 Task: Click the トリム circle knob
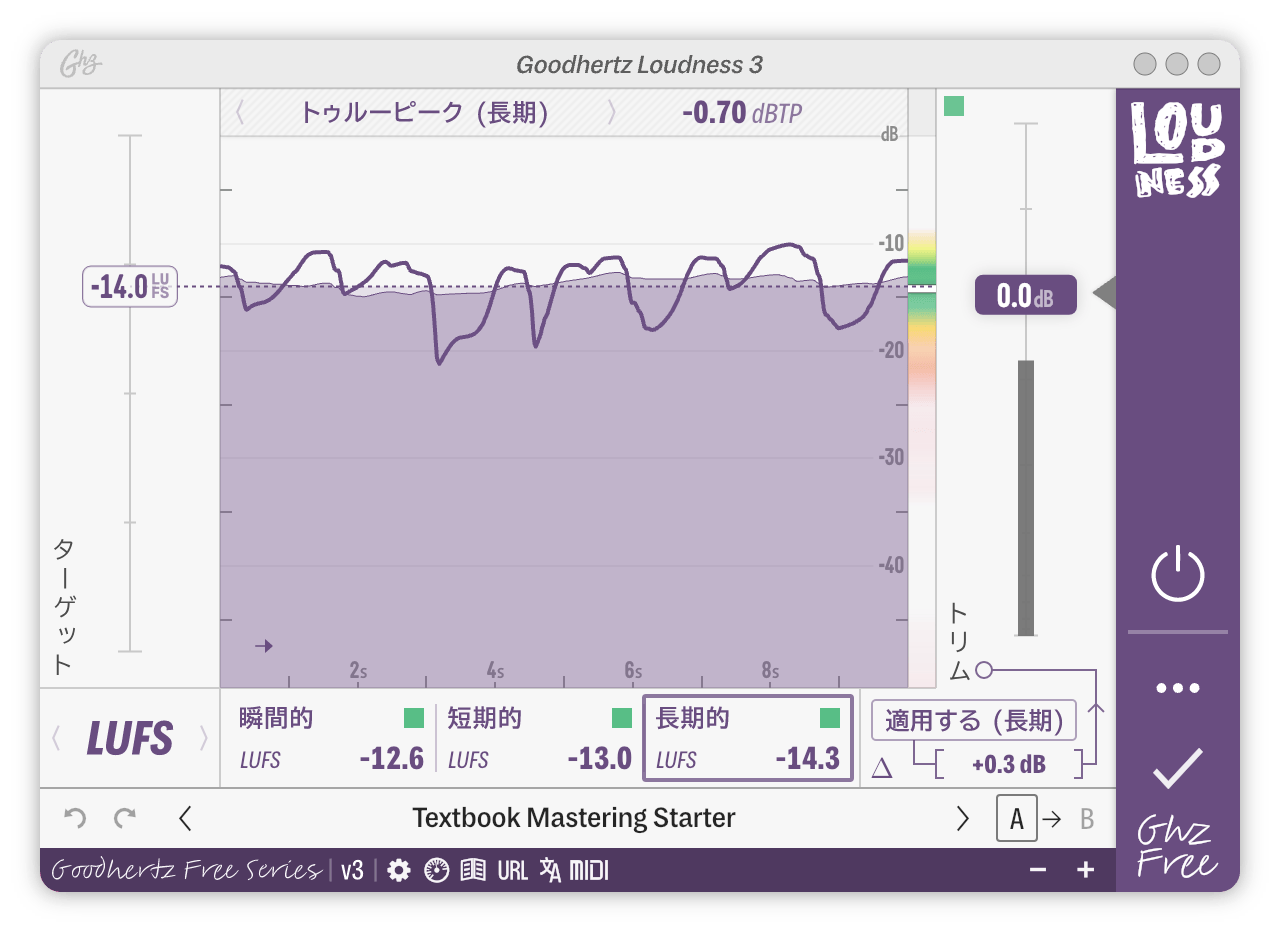pos(984,670)
